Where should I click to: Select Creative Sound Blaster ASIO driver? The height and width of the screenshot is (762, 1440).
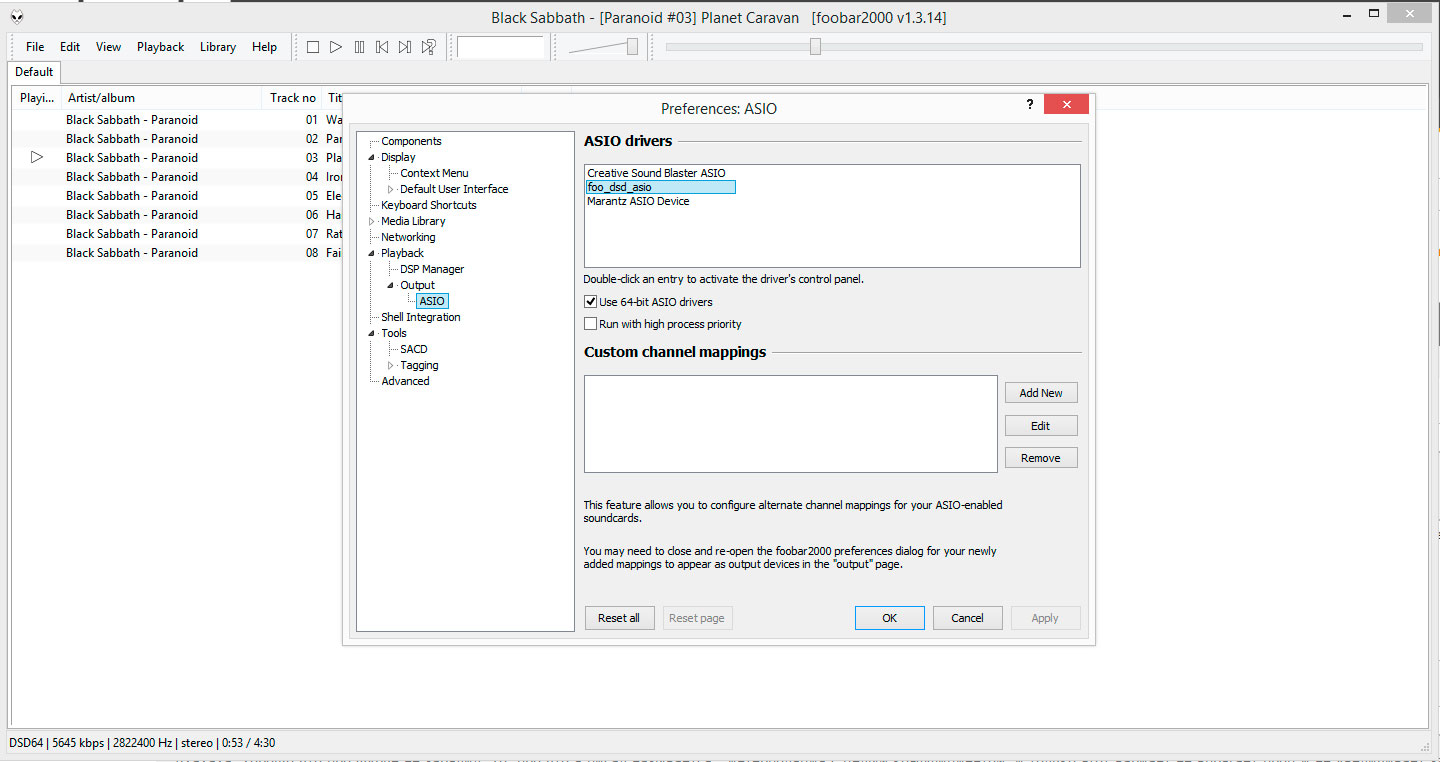tap(657, 173)
